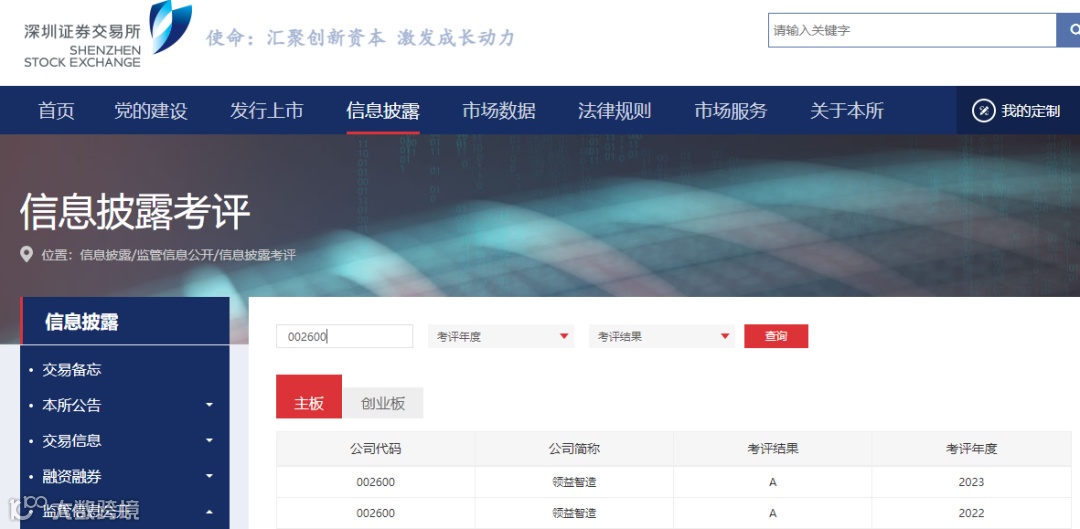Collapse the 监管信息公开 sidebar section arrow

pyautogui.click(x=209, y=512)
